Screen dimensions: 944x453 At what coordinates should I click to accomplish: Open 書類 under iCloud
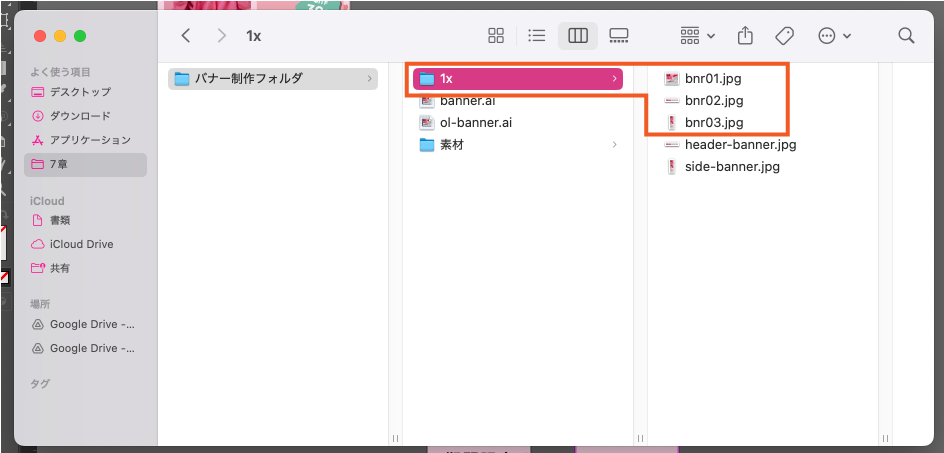pyautogui.click(x=85, y=220)
